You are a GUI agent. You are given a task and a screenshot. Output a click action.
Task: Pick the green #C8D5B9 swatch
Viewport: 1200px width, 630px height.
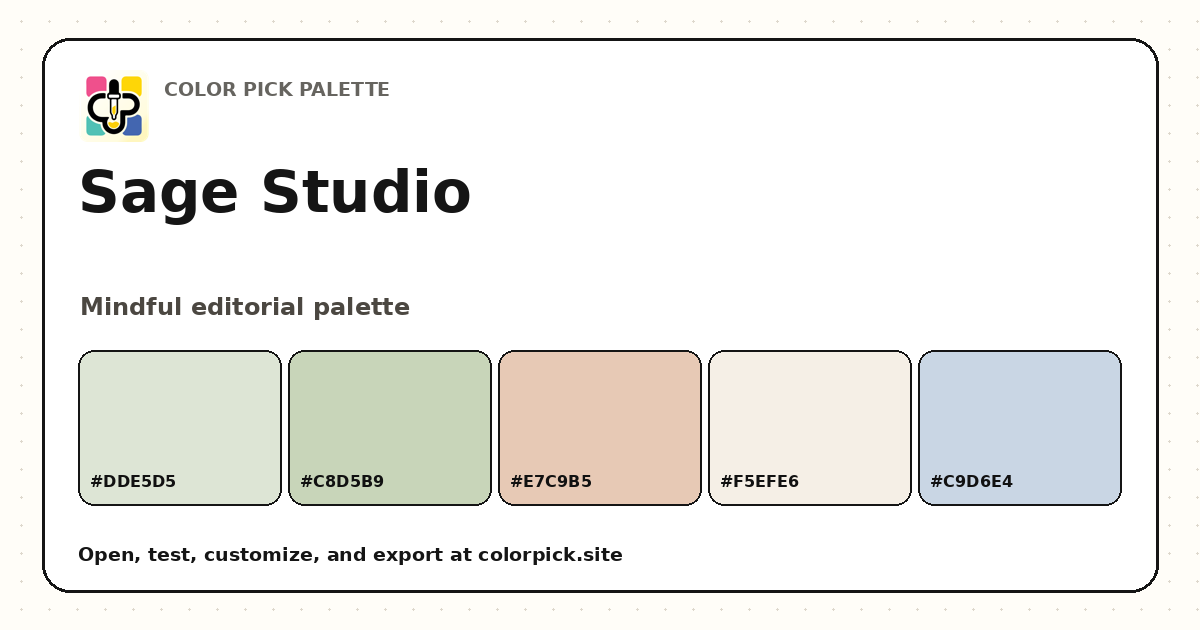[x=390, y=428]
